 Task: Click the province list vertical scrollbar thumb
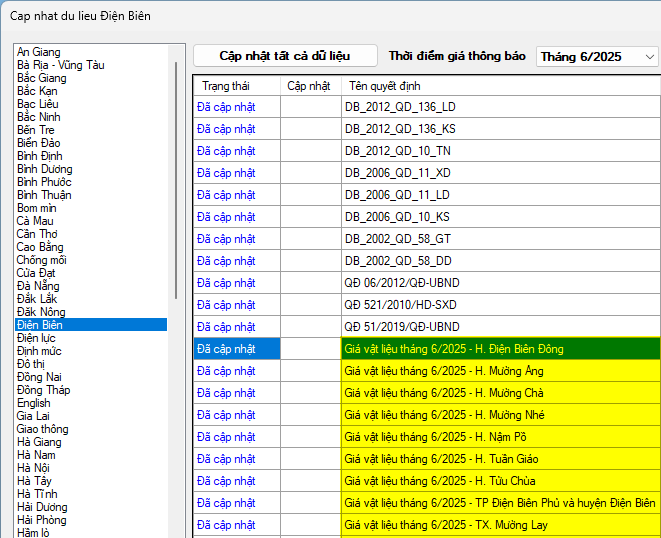tap(176, 180)
